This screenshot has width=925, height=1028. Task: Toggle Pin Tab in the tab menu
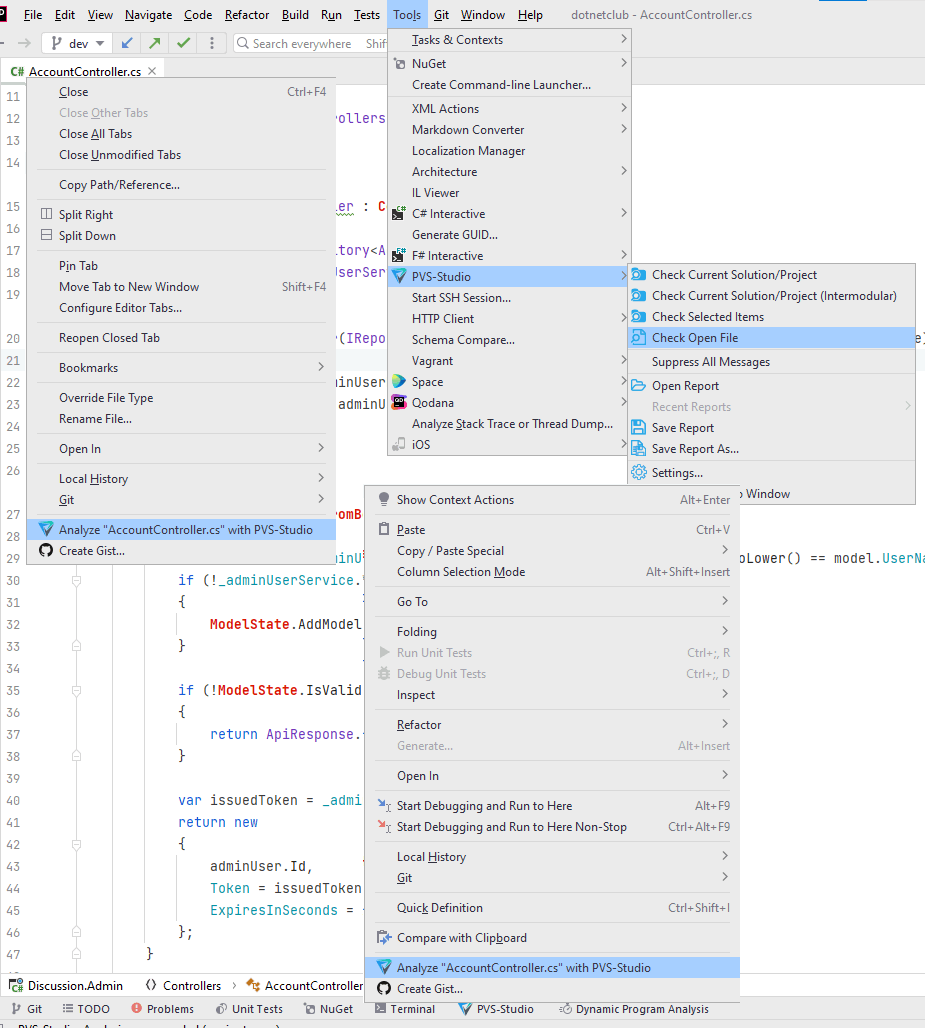pyautogui.click(x=78, y=266)
